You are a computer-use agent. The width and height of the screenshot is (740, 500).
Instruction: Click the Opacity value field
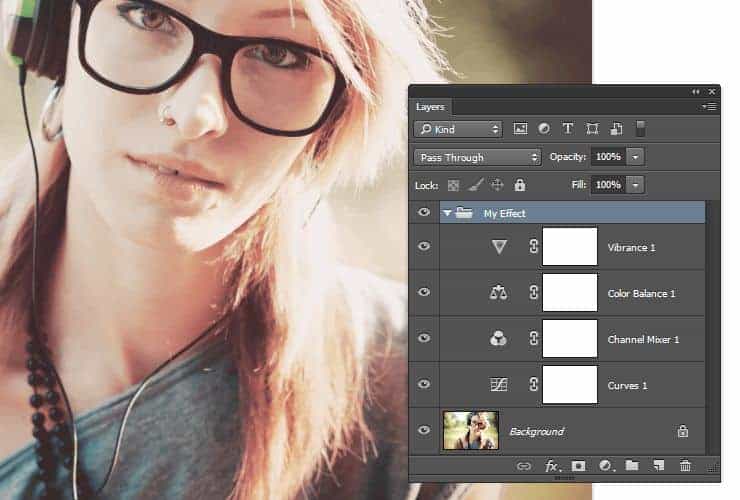(x=608, y=157)
